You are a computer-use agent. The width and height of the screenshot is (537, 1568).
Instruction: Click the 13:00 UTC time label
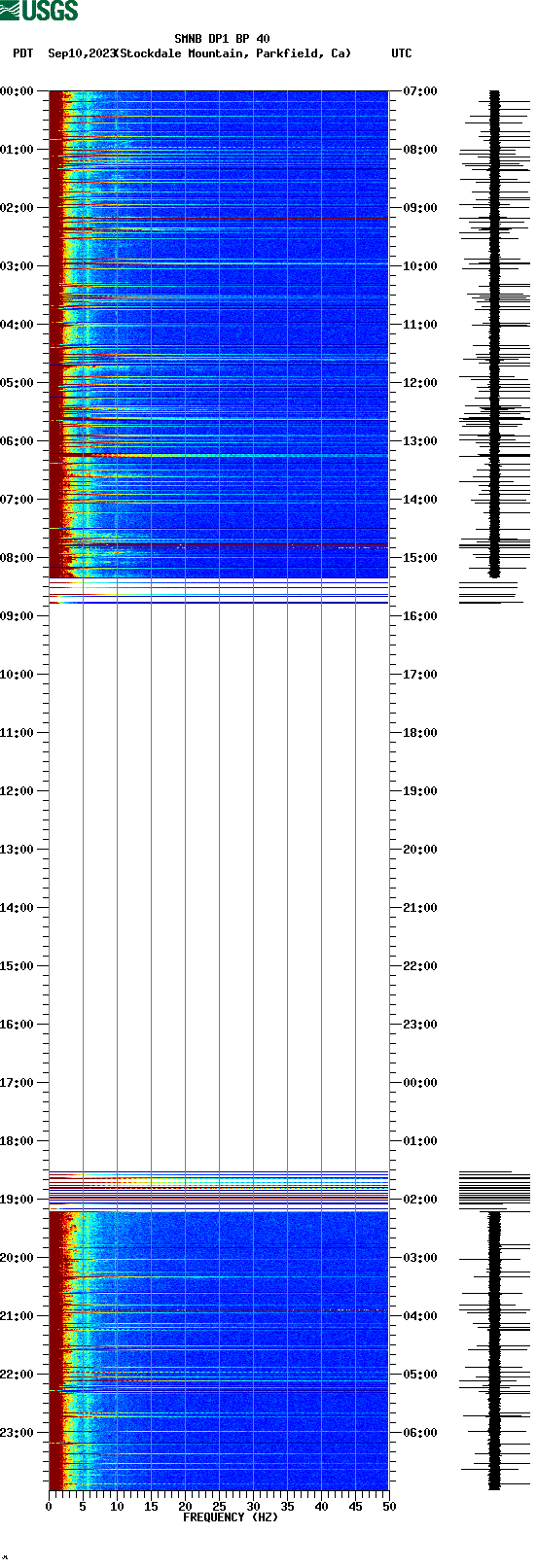point(420,441)
